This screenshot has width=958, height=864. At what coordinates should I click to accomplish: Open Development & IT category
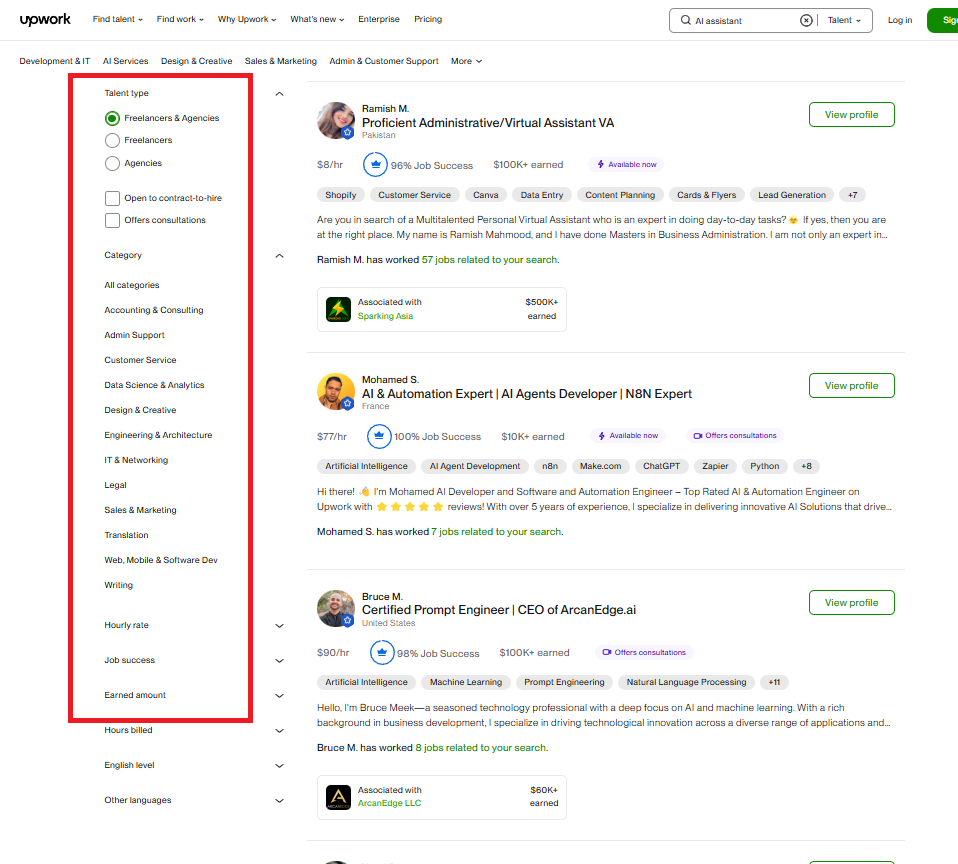point(54,61)
